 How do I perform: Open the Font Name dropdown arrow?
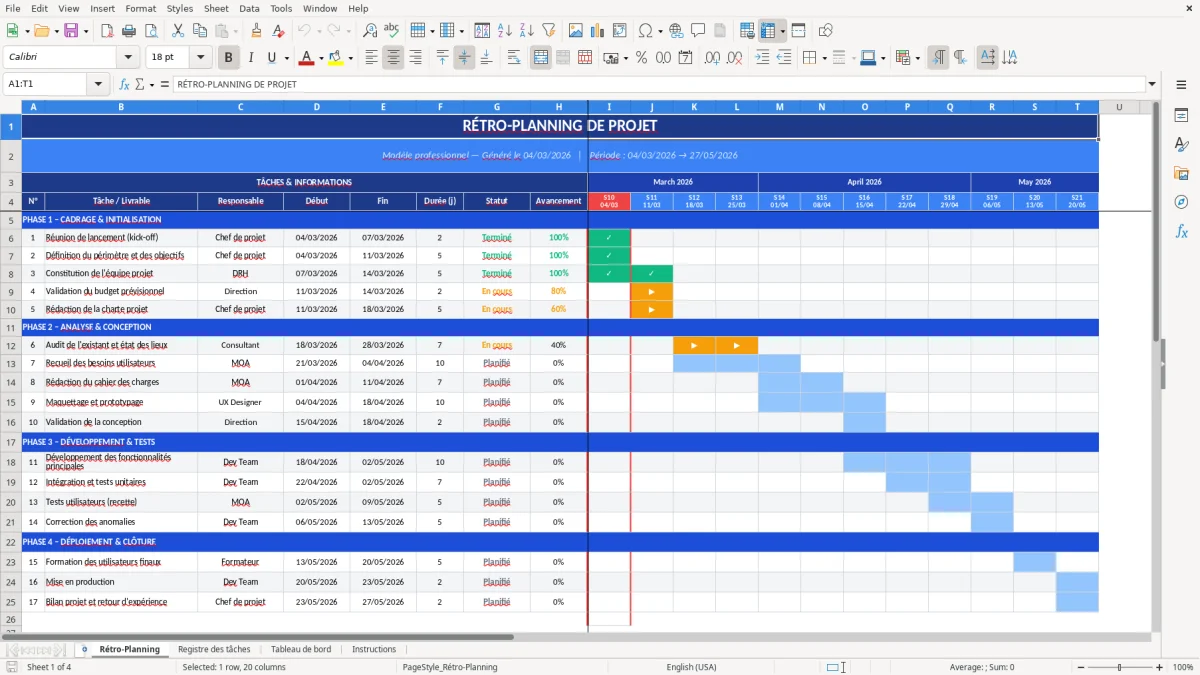[128, 58]
